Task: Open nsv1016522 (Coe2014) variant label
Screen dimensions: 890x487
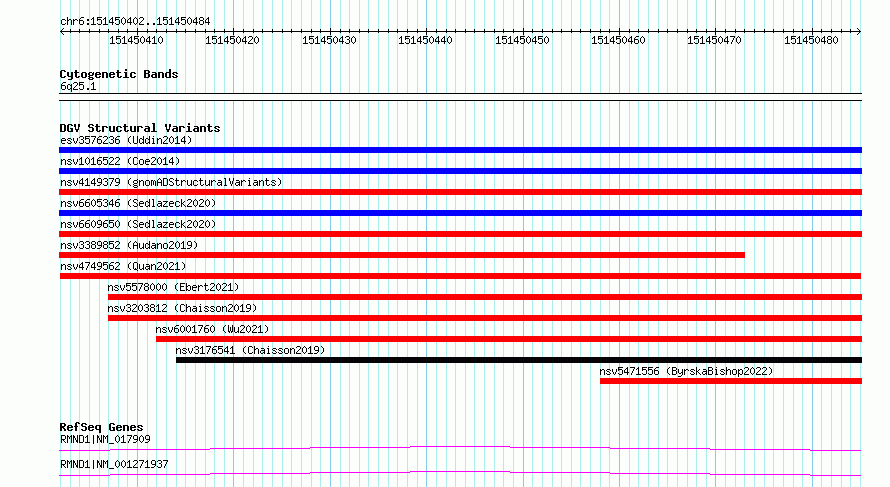Action: tap(120, 161)
